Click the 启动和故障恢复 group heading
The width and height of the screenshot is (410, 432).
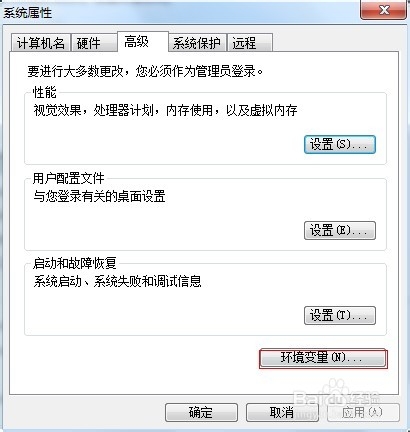click(x=75, y=263)
